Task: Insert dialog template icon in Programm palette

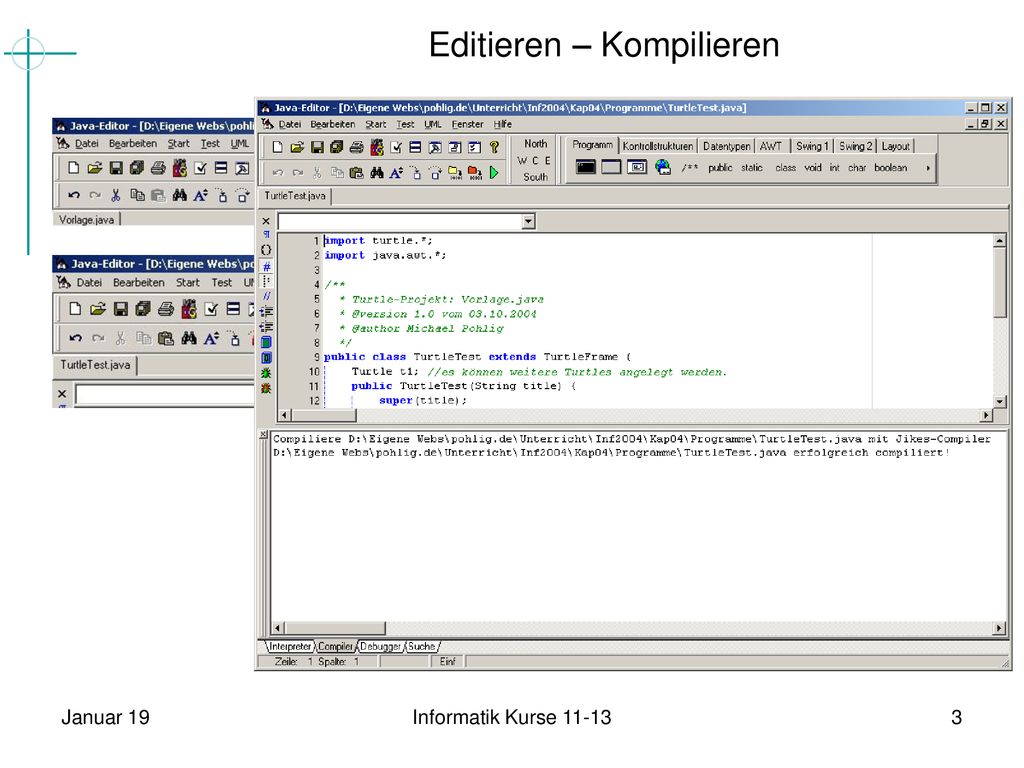Action: [637, 167]
